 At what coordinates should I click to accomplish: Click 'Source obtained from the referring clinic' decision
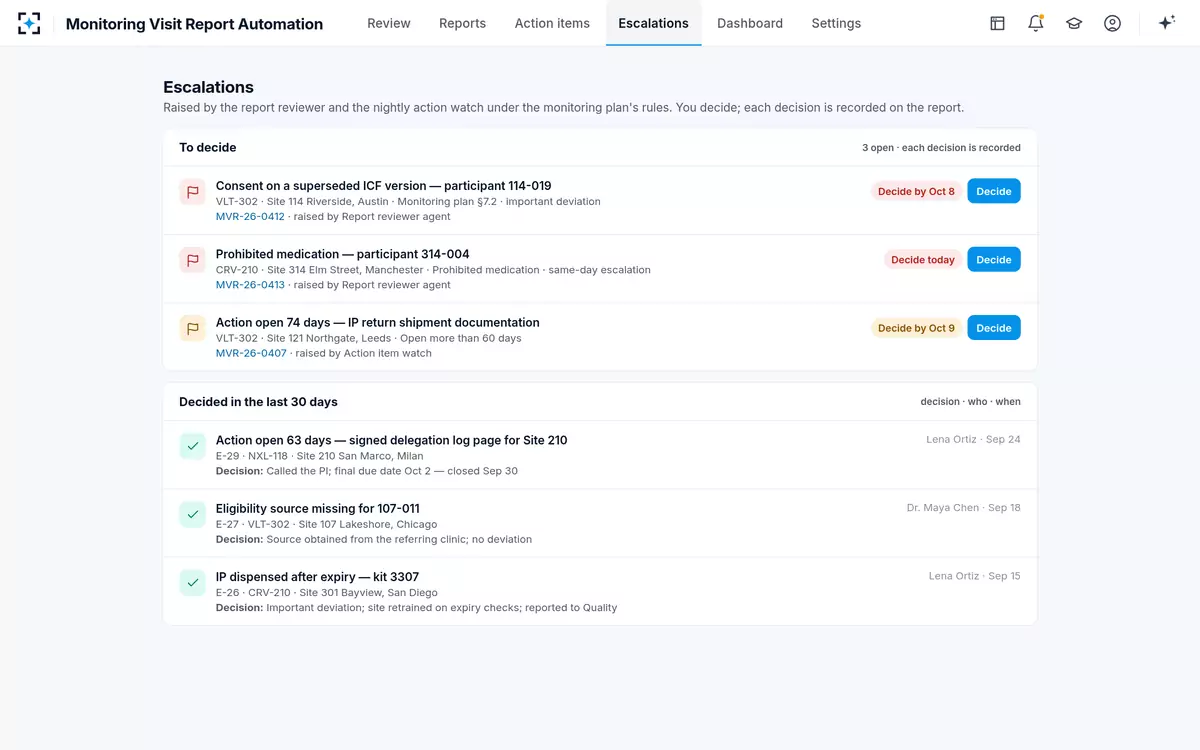374,539
